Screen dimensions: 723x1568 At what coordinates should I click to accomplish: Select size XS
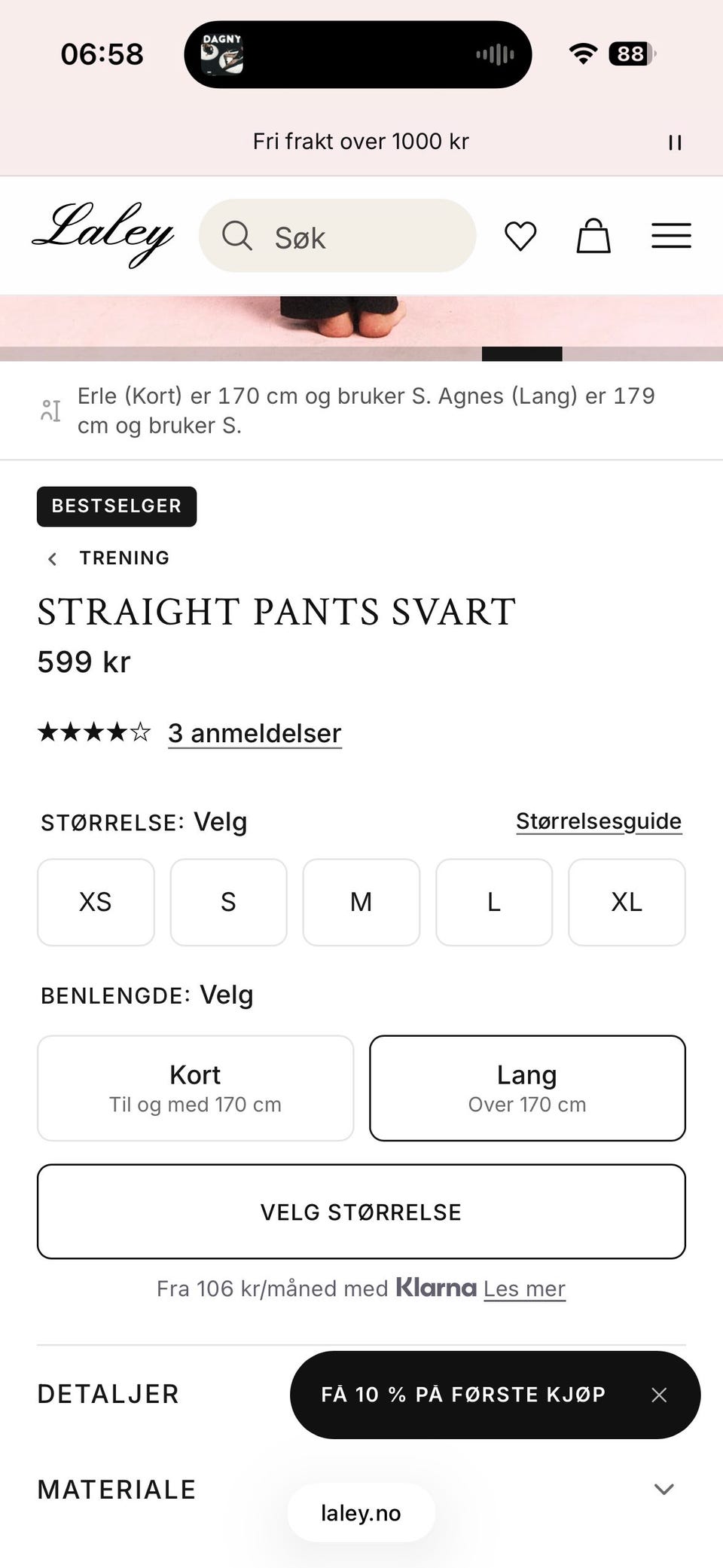[x=96, y=902]
